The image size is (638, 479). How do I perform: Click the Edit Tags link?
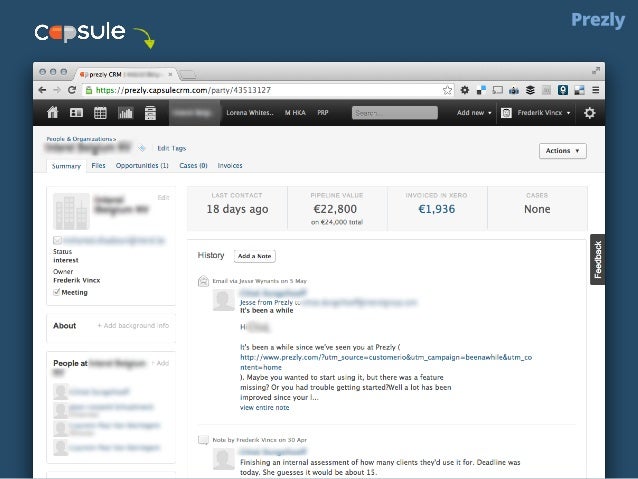[x=171, y=148]
